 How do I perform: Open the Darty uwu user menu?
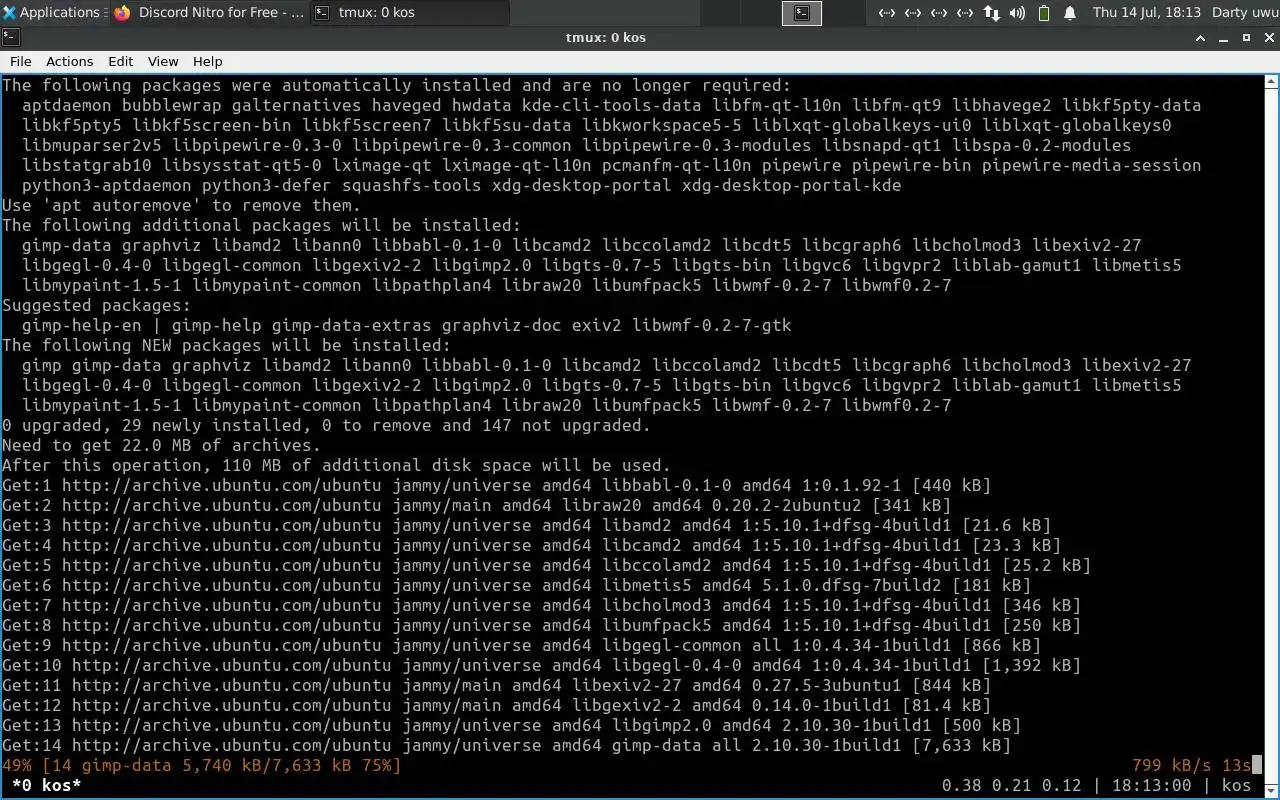point(1243,13)
